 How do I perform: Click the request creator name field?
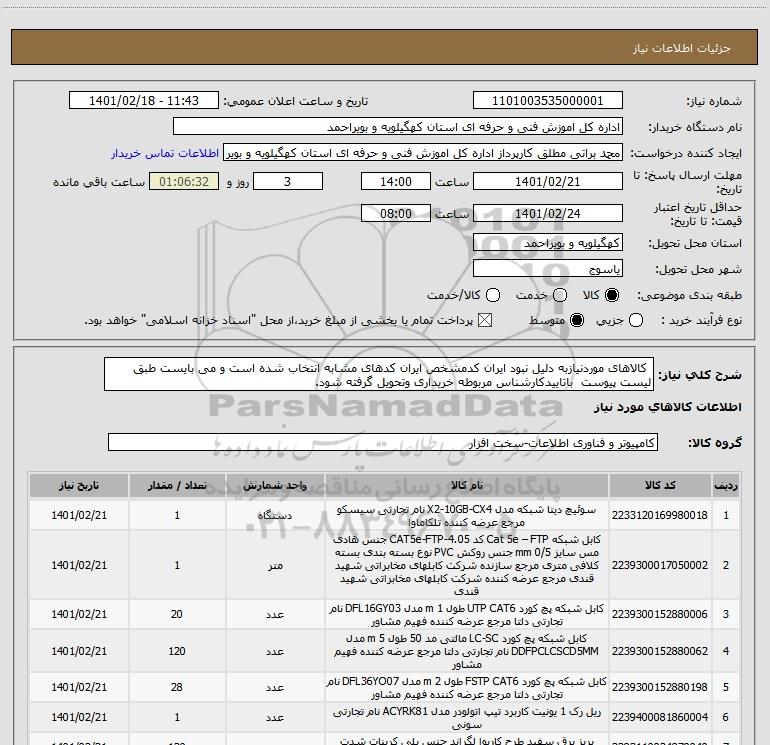[x=423, y=153]
